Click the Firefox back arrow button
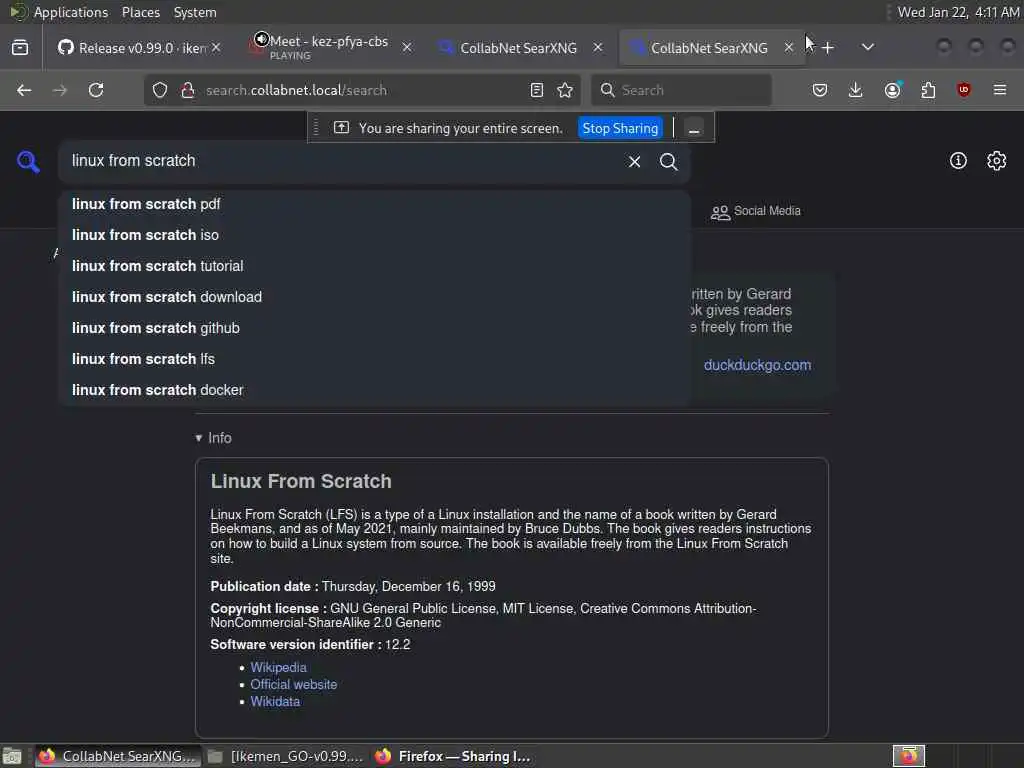The width and height of the screenshot is (1024, 768). click(x=24, y=90)
